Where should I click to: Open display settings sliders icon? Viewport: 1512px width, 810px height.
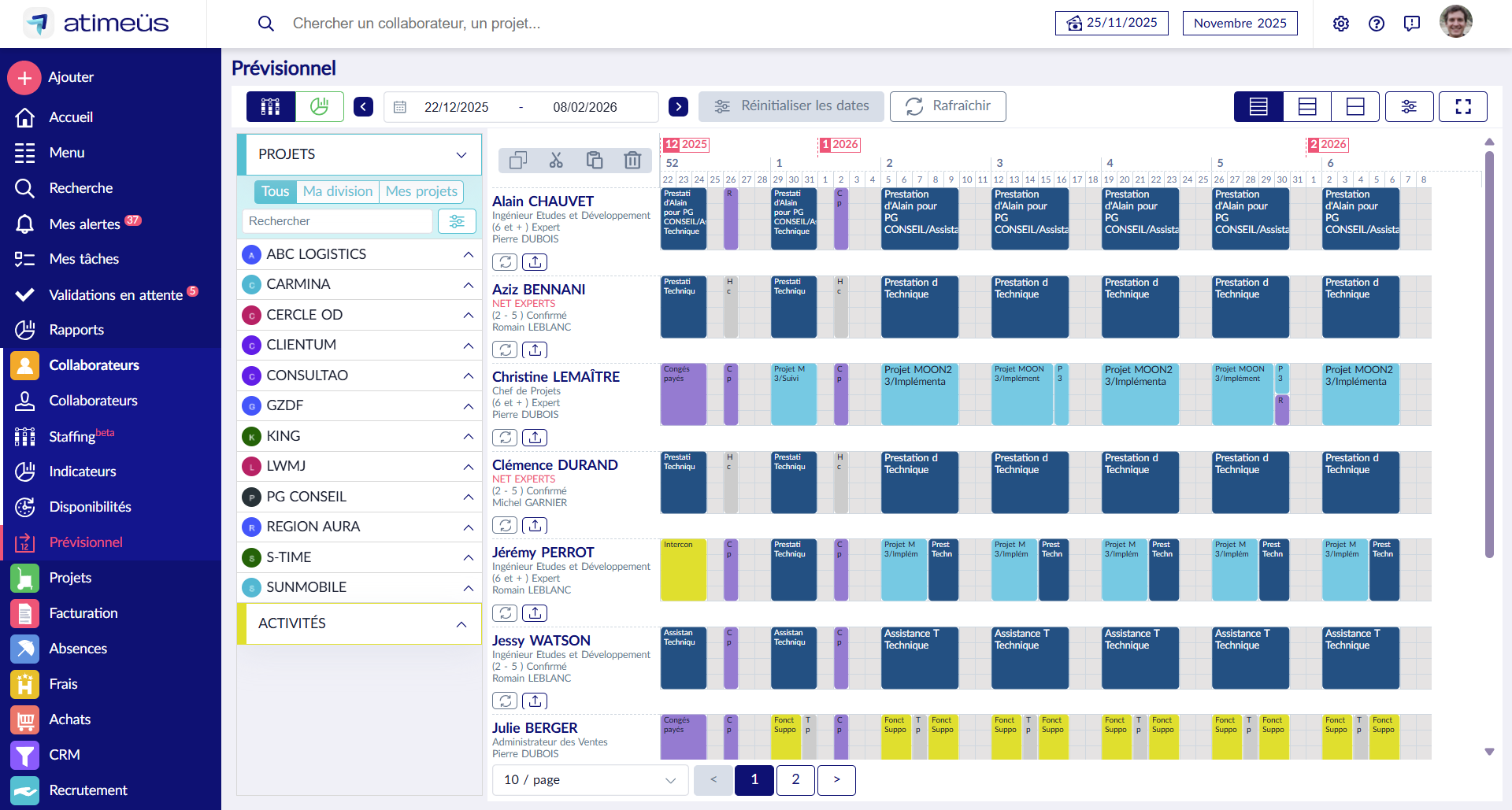(1409, 106)
